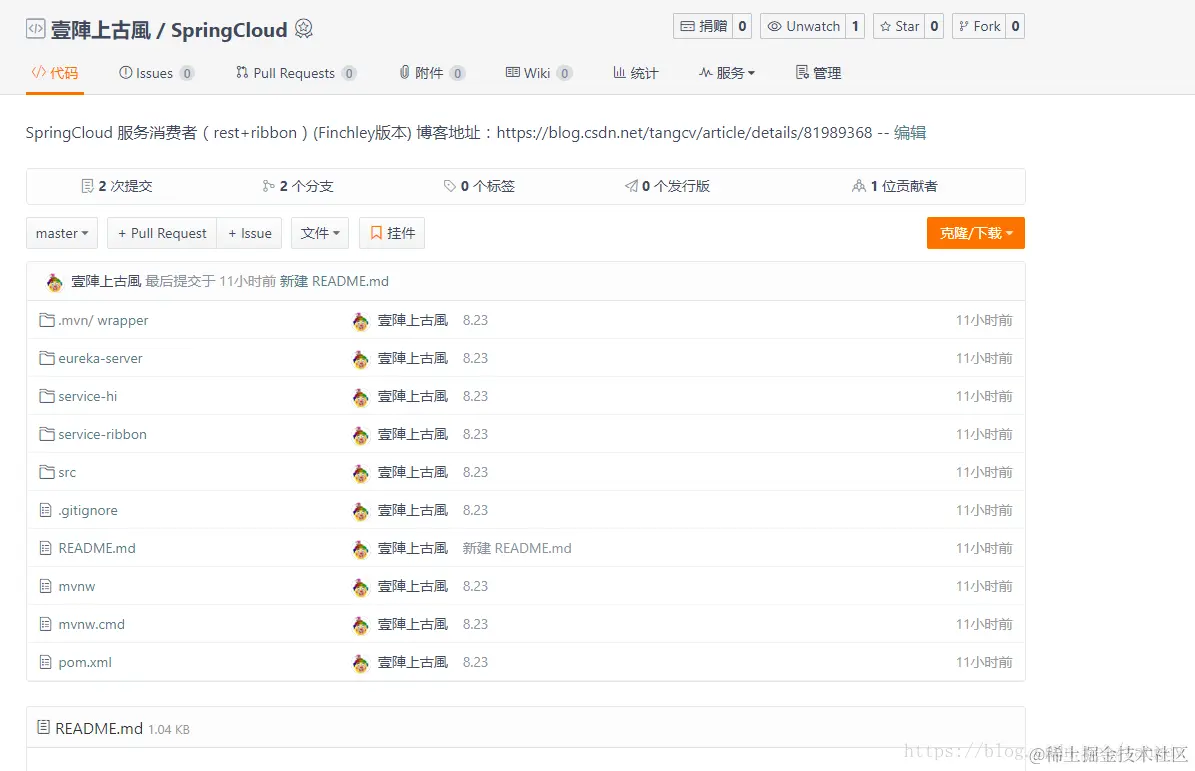Screen dimensions: 1195x771
Task: Open the 统计 statistics tab
Action: pos(636,73)
